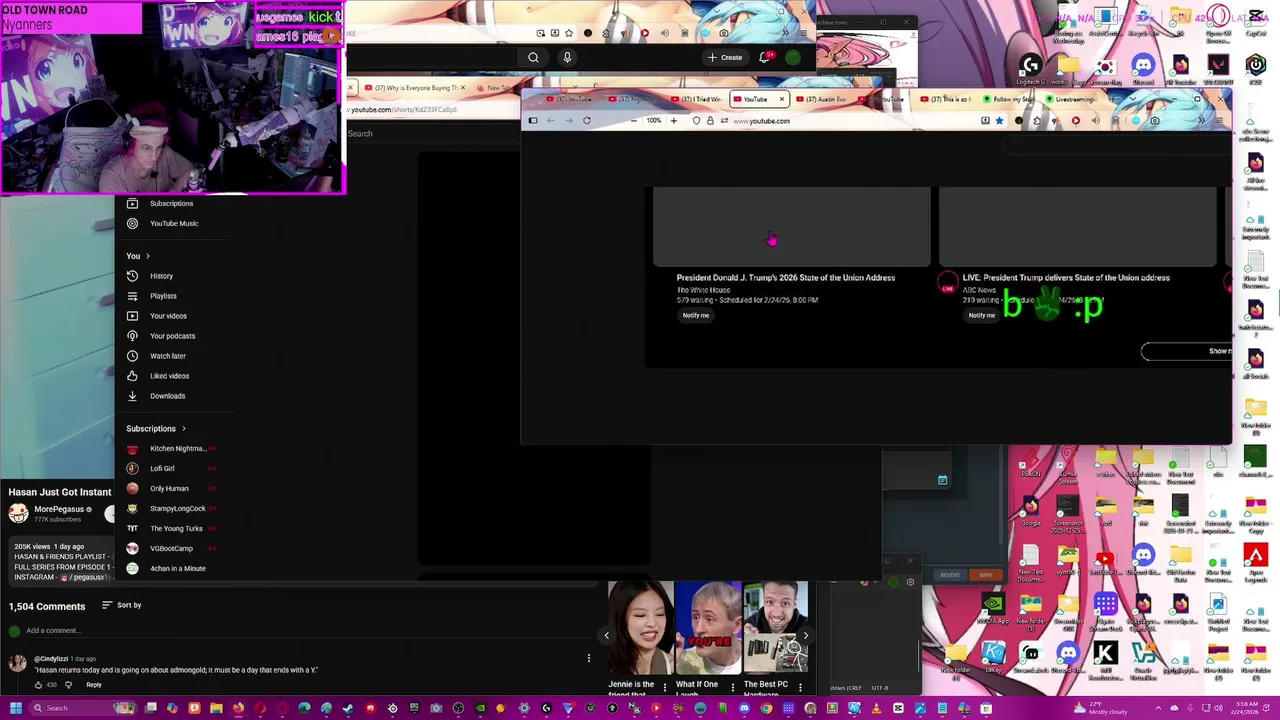Screen dimensions: 1280x720
Task: Open Logitech G Hub desktop shortcut
Action: (1030, 70)
